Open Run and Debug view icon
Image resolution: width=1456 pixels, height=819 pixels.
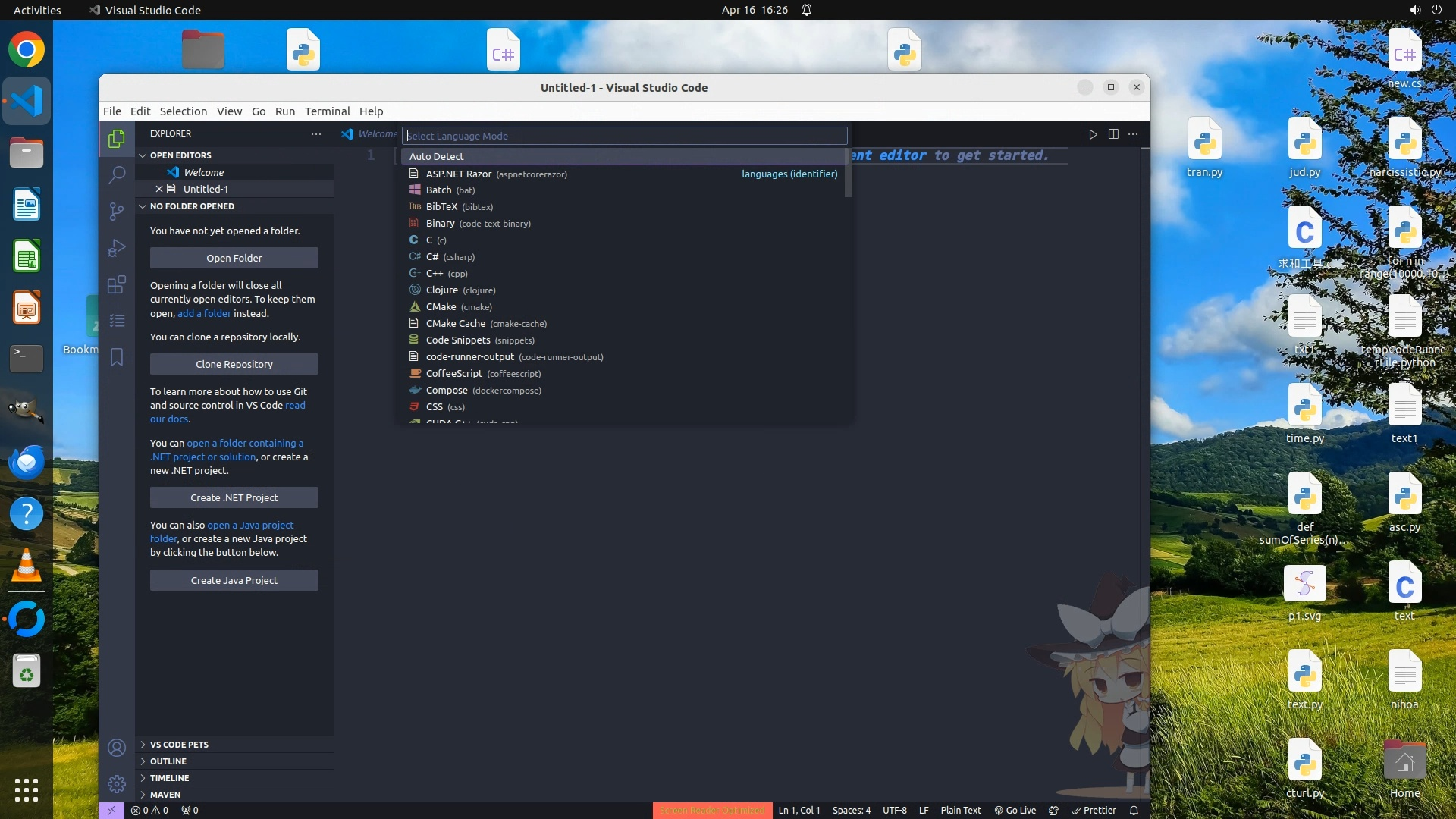[117, 248]
